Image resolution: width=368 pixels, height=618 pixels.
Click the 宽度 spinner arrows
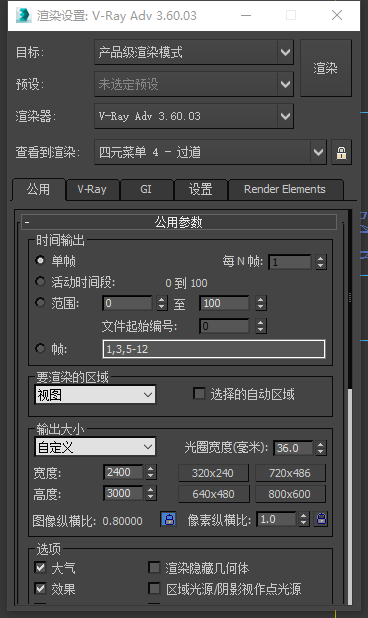pyautogui.click(x=151, y=472)
